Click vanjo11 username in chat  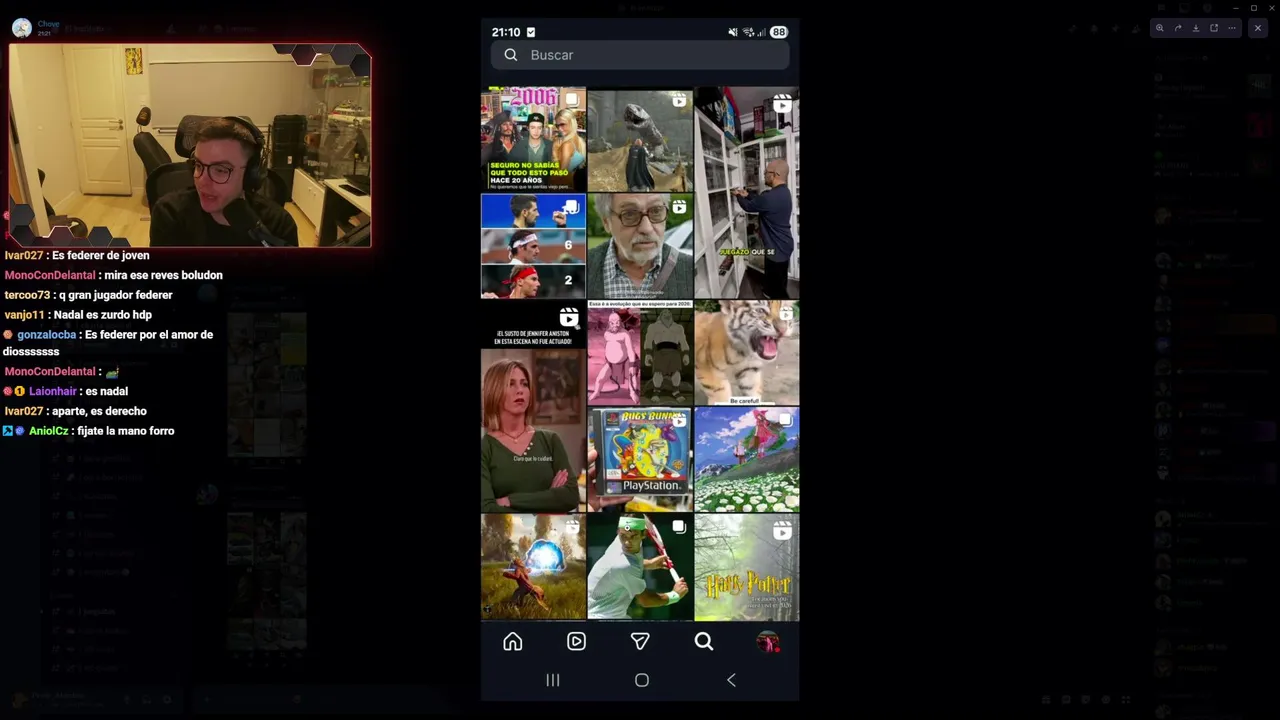tap(24, 315)
